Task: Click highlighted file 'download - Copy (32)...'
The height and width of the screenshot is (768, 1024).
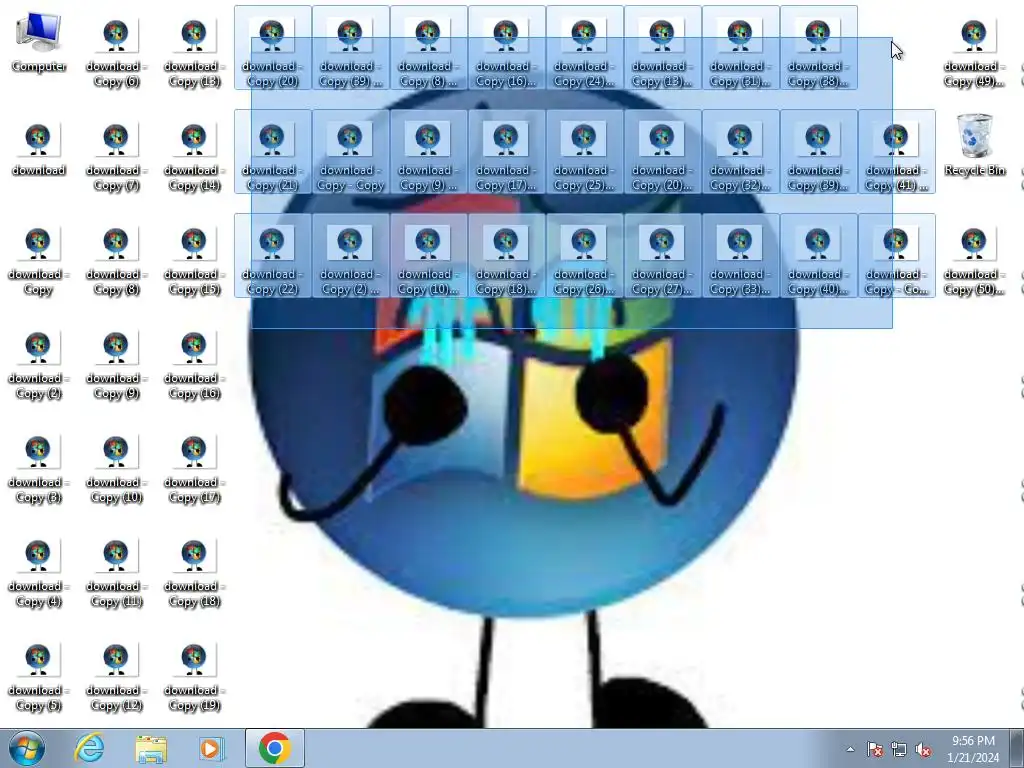Action: 741,152
